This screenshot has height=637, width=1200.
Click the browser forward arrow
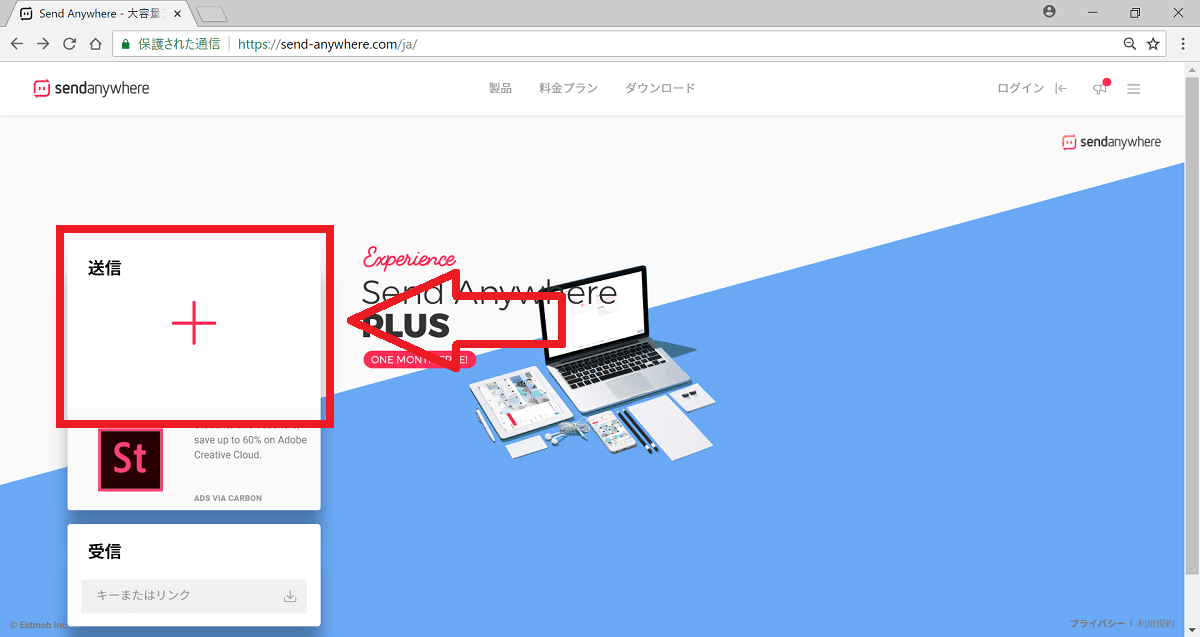pos(43,44)
